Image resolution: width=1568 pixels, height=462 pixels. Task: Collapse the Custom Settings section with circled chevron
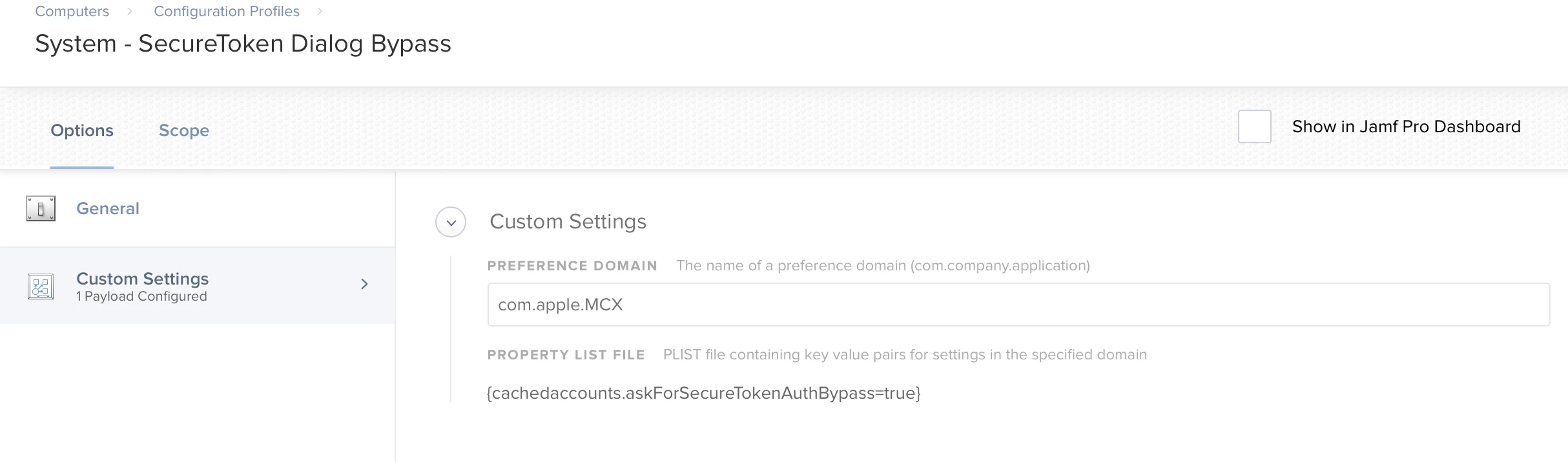pos(451,222)
